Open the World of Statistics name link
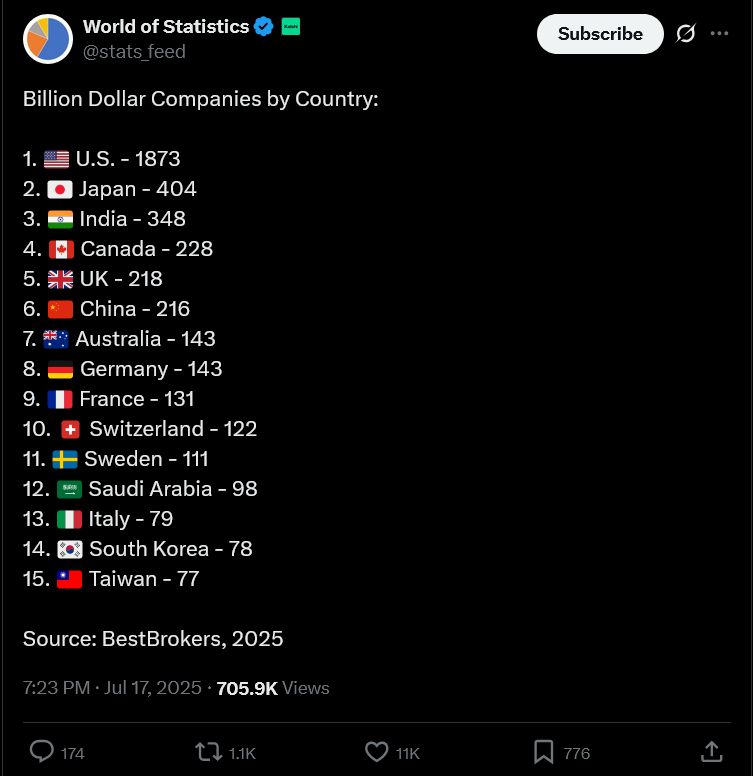 click(166, 27)
